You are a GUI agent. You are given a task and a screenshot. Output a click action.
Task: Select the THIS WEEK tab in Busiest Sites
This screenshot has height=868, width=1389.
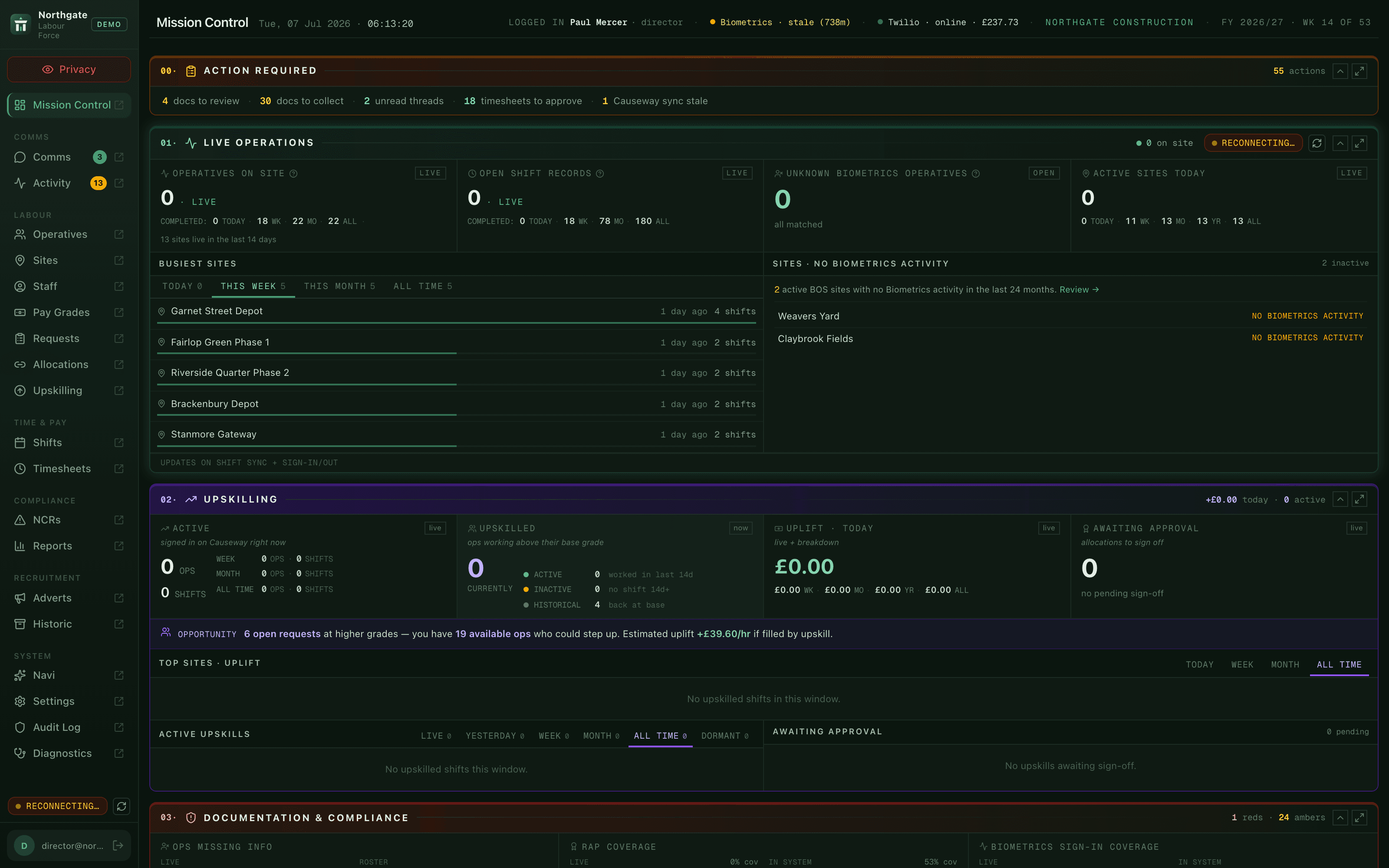[x=253, y=286]
